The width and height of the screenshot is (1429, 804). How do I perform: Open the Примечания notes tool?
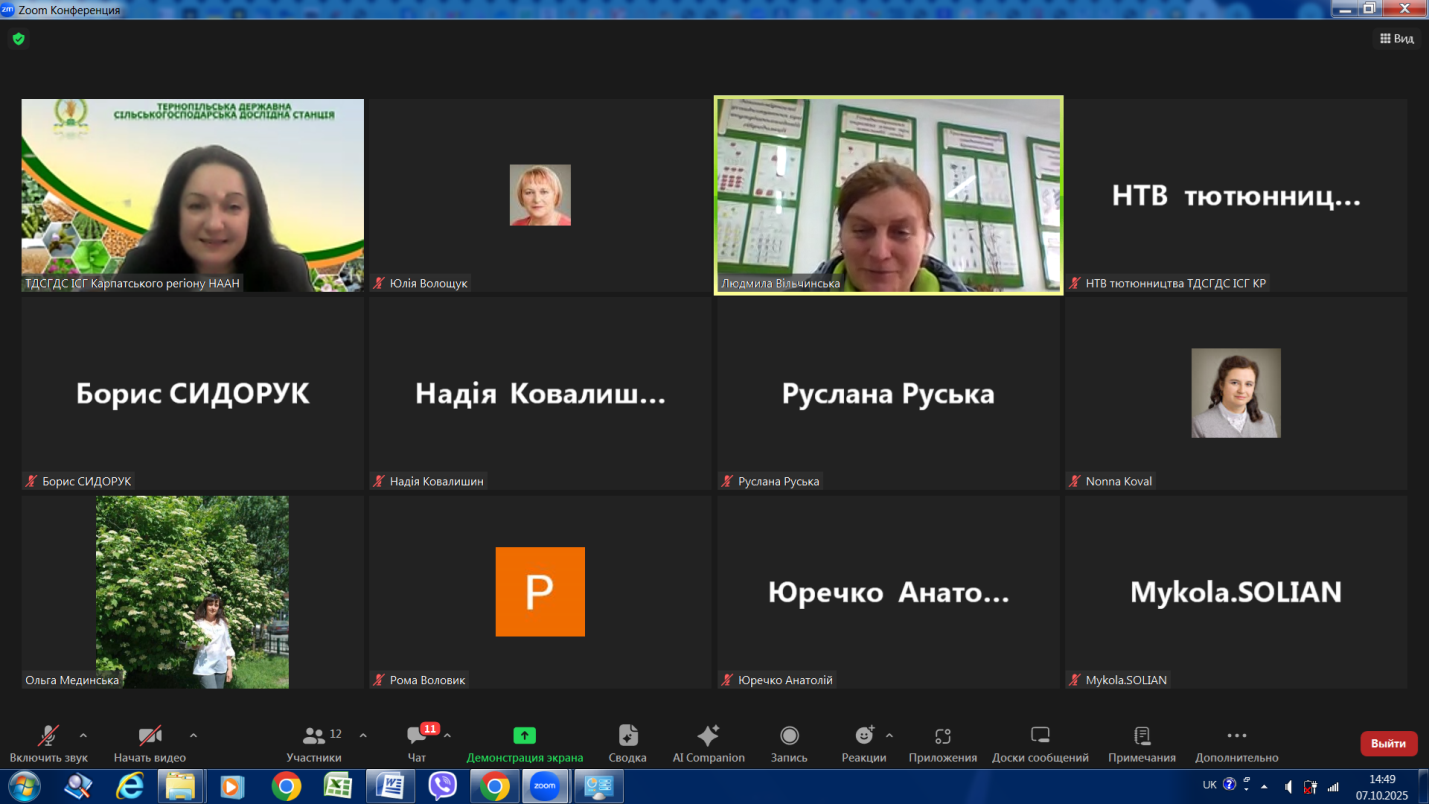(x=1141, y=737)
